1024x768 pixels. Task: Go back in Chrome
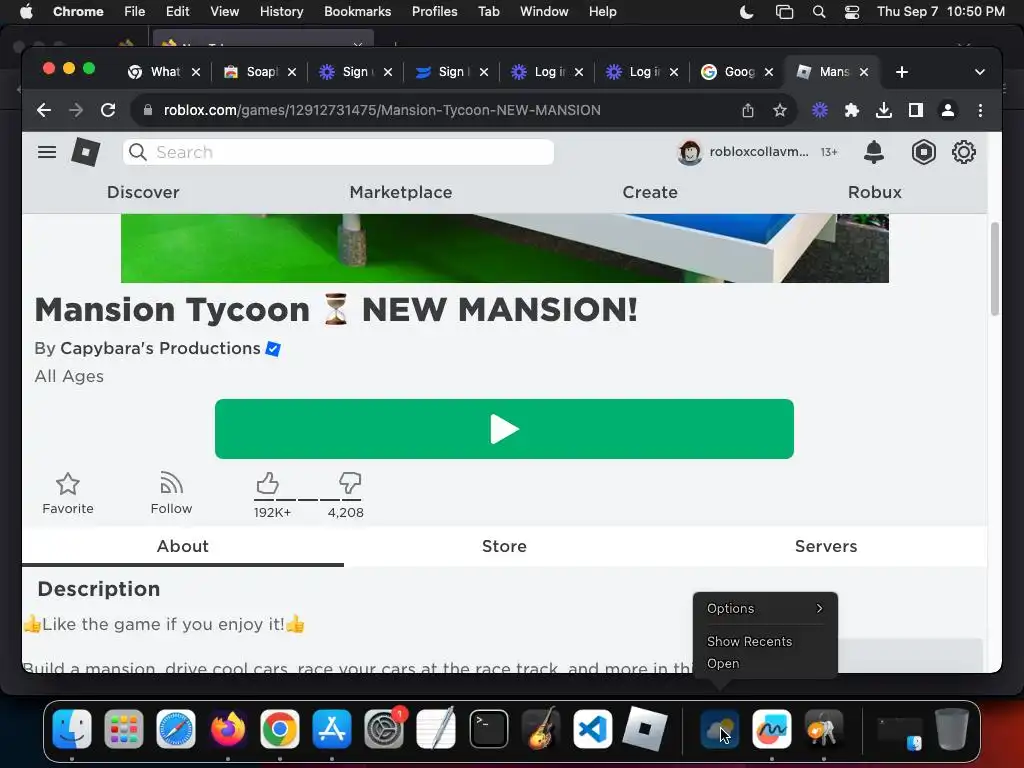[44, 110]
